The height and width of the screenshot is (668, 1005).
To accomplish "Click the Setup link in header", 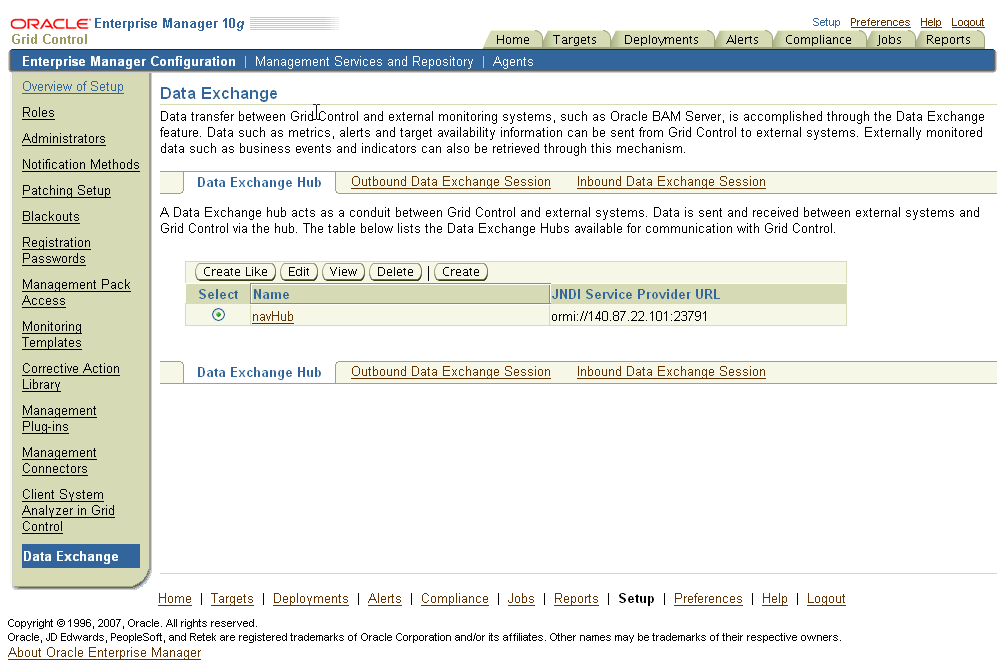I will coord(826,22).
